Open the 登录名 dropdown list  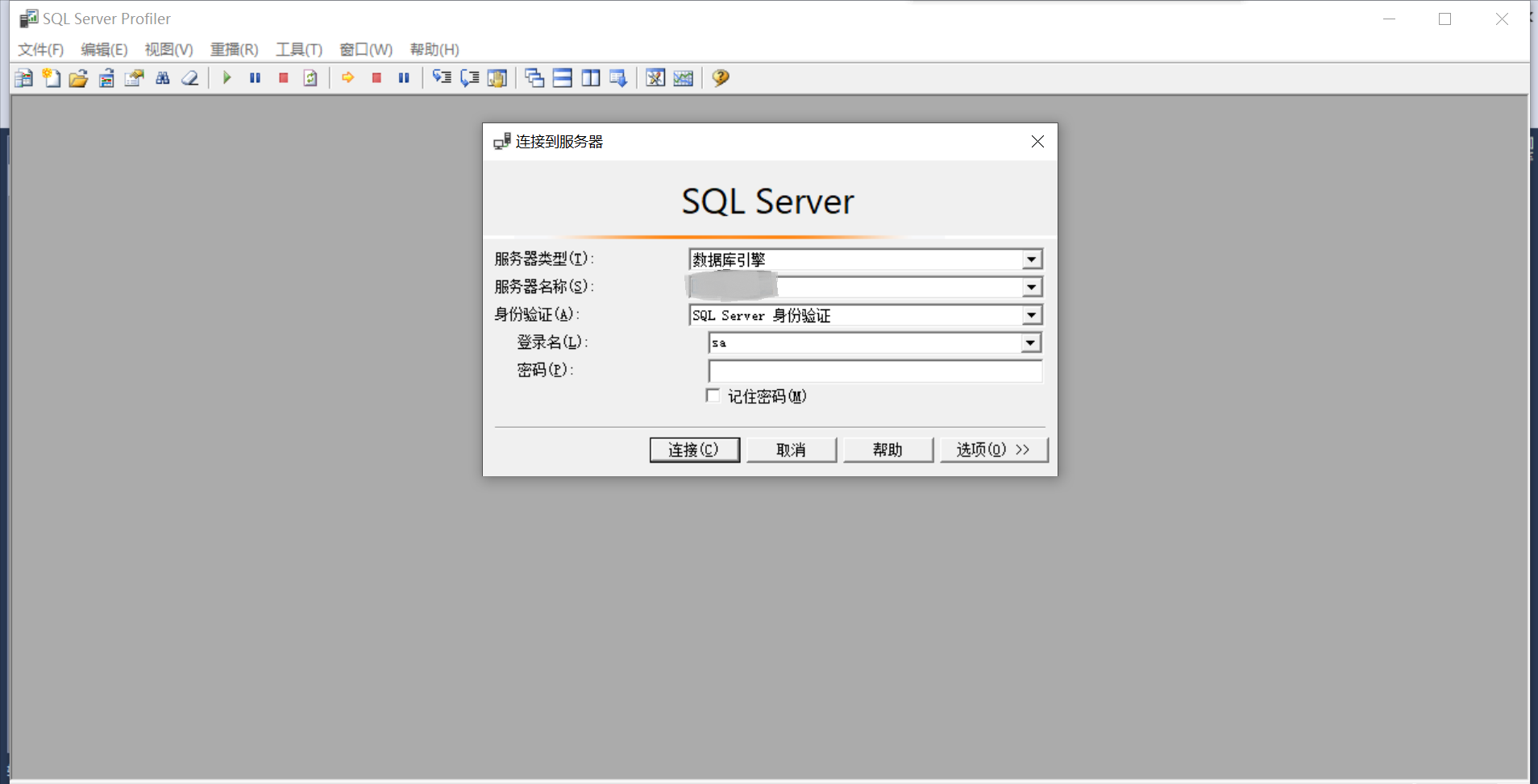pyautogui.click(x=1030, y=343)
